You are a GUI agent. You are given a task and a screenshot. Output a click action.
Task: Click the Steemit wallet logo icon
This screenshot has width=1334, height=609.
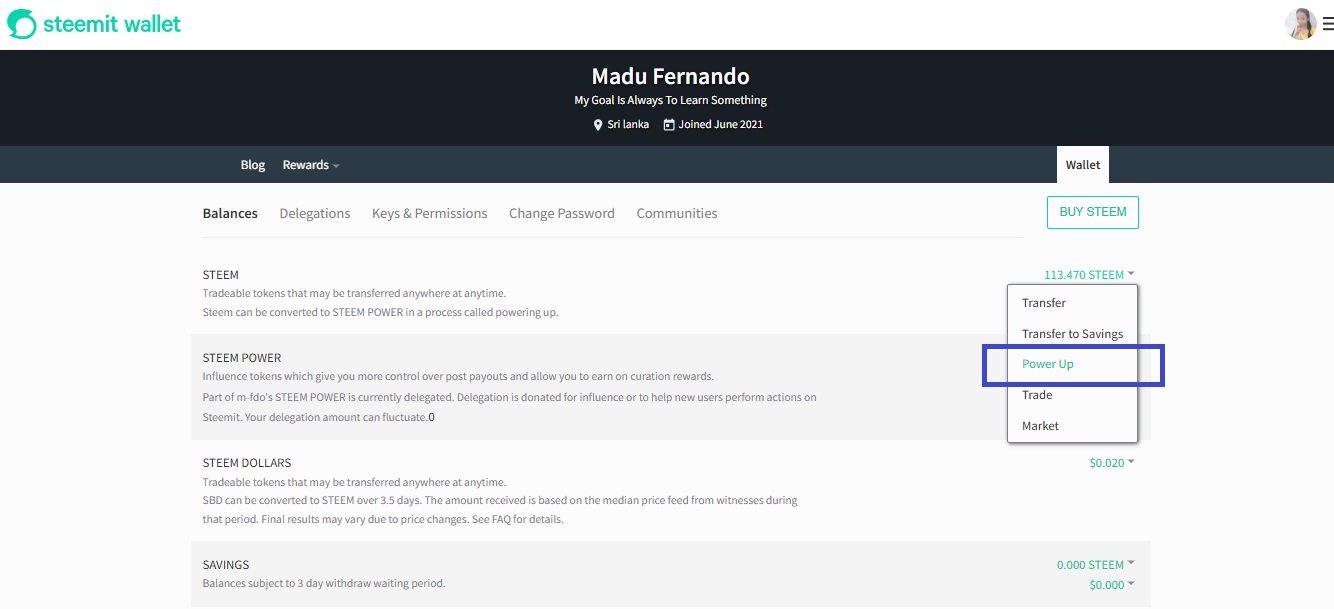[x=21, y=24]
